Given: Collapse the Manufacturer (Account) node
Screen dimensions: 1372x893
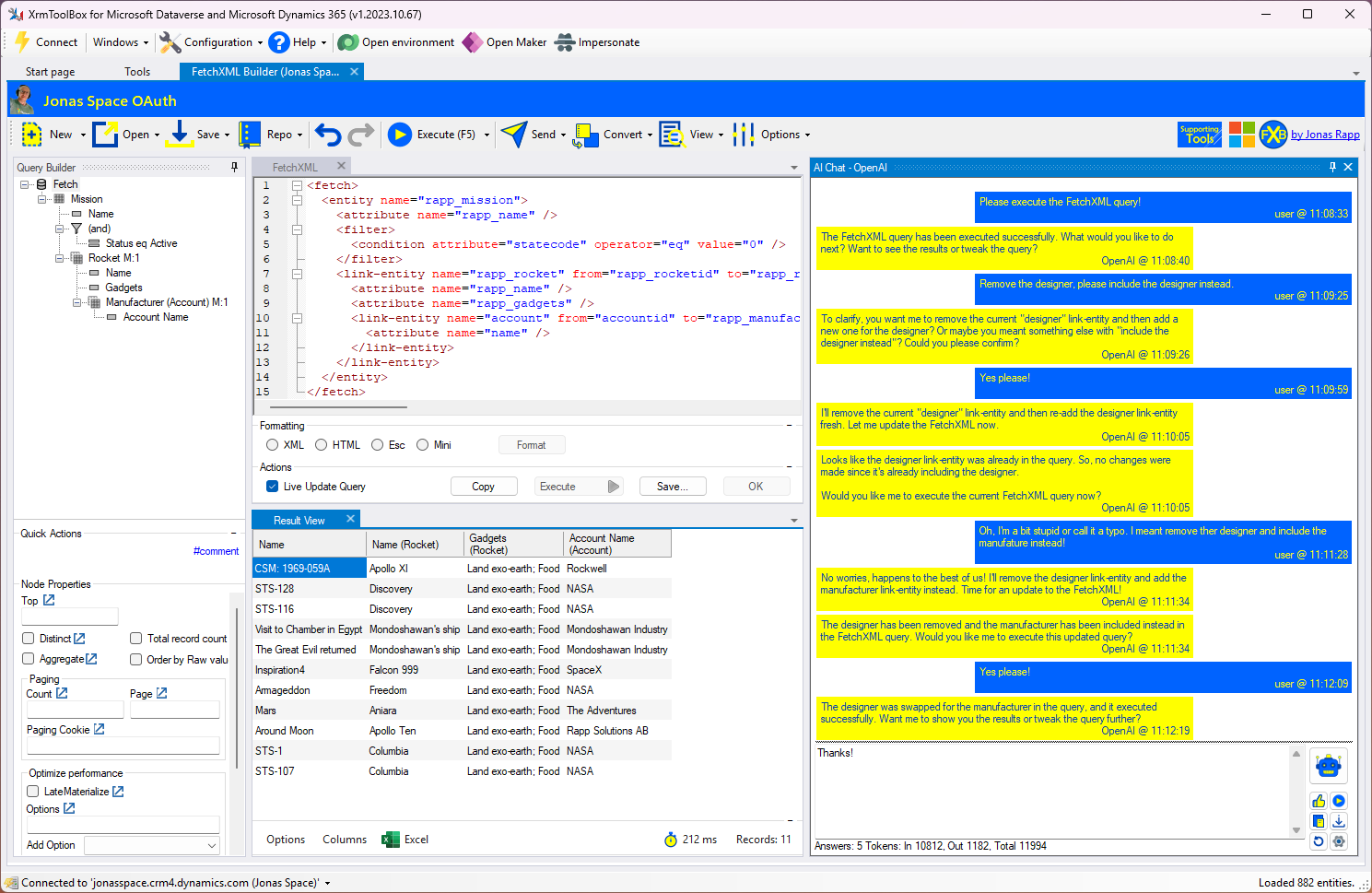Looking at the screenshot, I should point(76,302).
